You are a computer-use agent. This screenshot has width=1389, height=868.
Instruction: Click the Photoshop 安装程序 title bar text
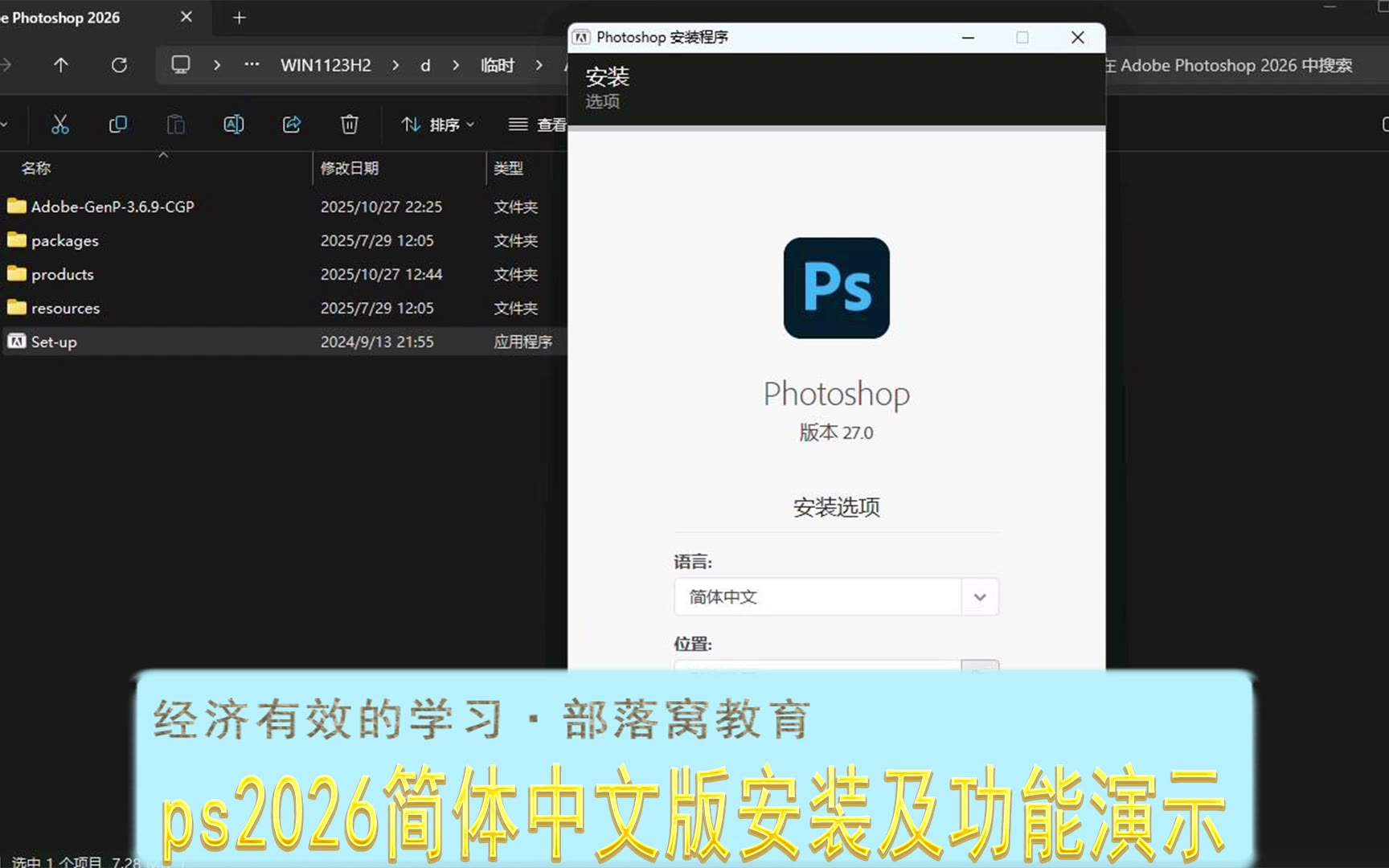click(662, 37)
